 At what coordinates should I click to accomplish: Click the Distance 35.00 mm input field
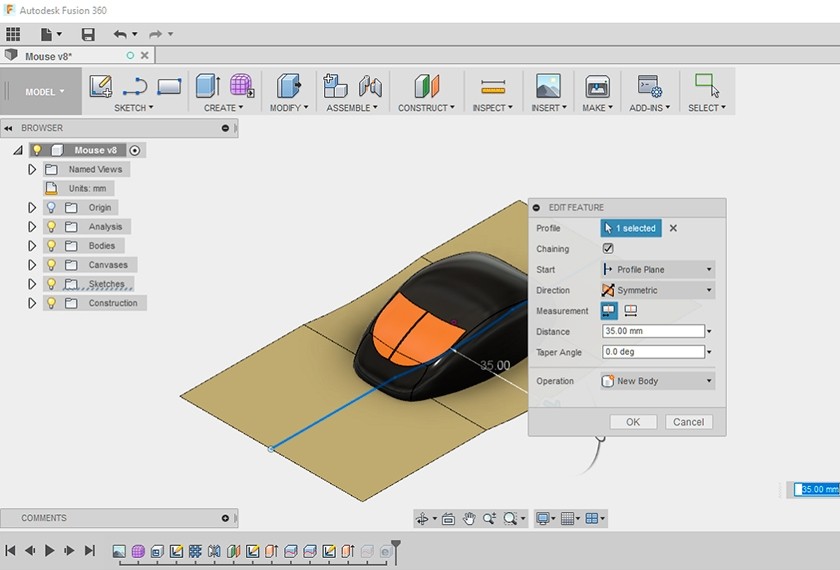653,332
